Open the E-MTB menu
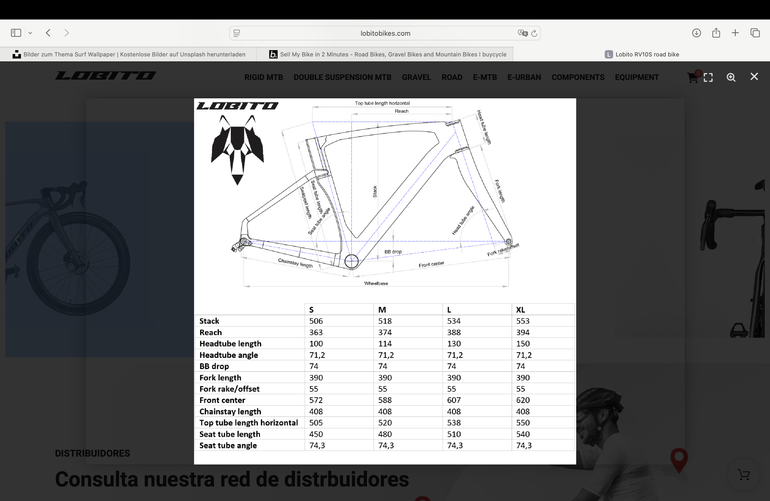Image resolution: width=770 pixels, height=501 pixels. (x=485, y=78)
